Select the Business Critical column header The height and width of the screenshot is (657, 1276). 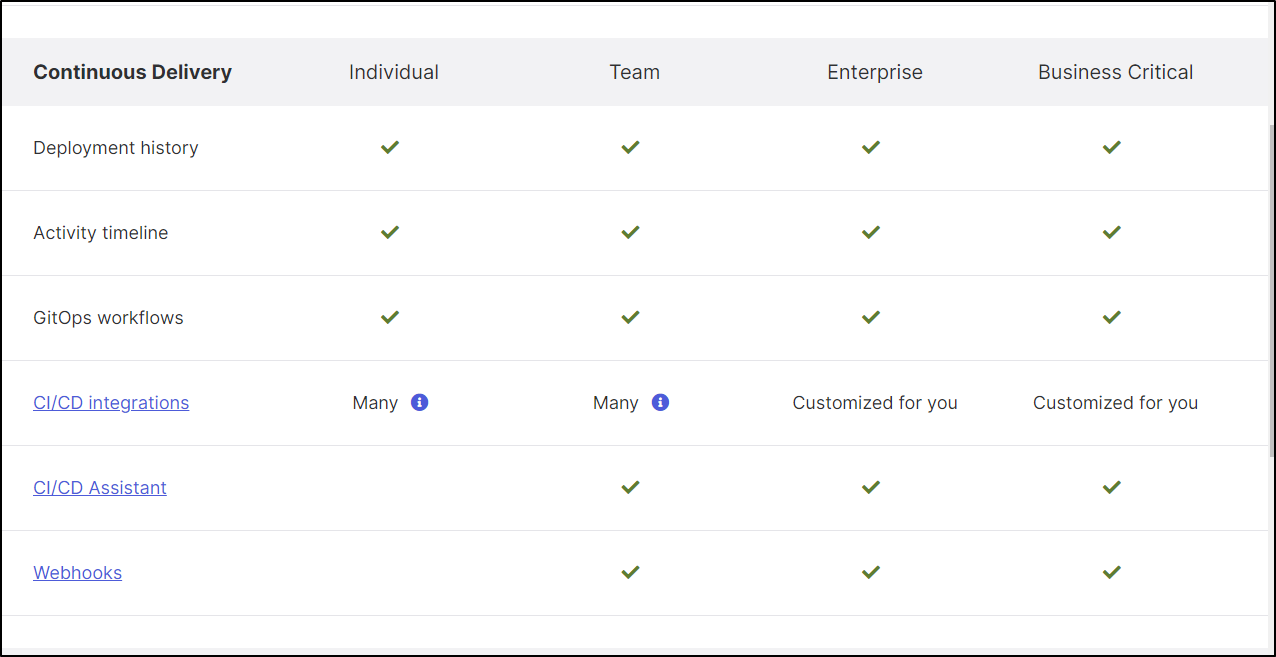[x=1116, y=72]
